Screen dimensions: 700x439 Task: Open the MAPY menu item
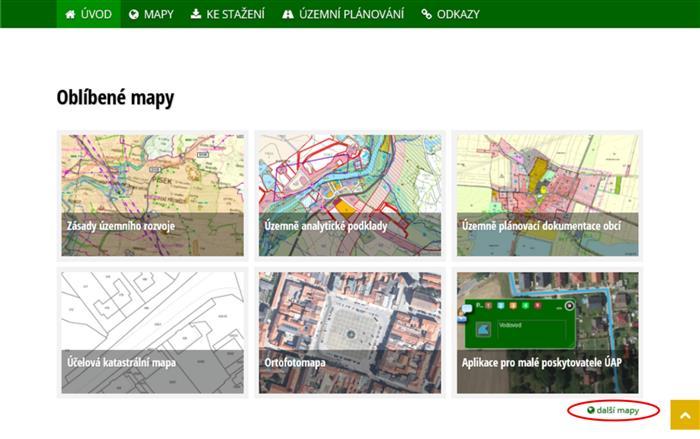click(158, 14)
